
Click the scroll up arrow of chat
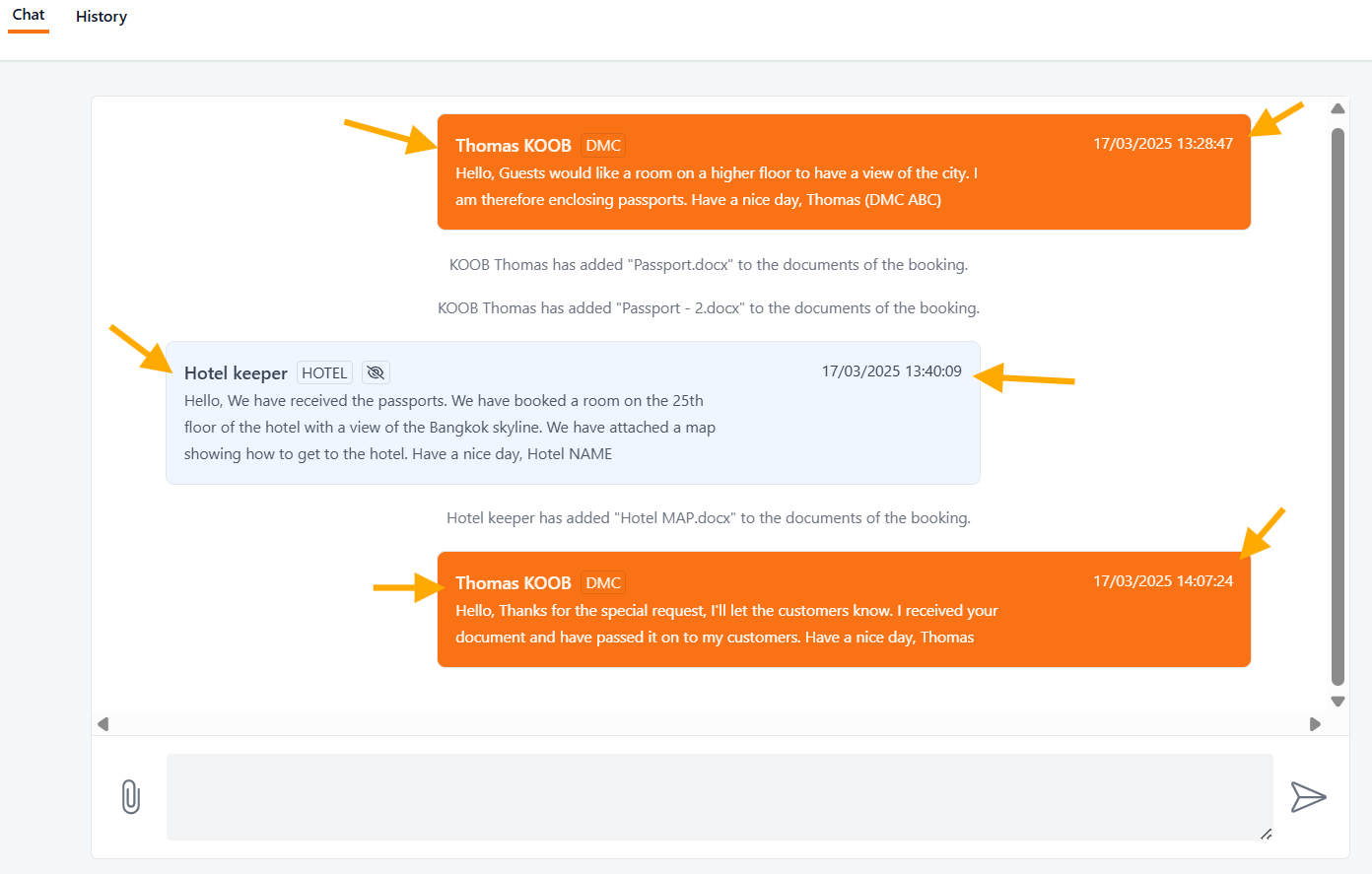(1338, 108)
